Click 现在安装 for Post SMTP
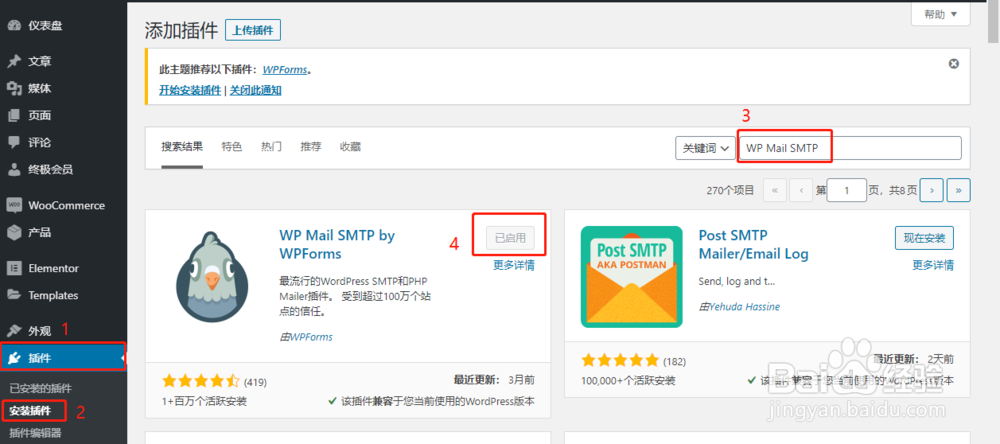This screenshot has width=1000, height=444. (x=924, y=238)
